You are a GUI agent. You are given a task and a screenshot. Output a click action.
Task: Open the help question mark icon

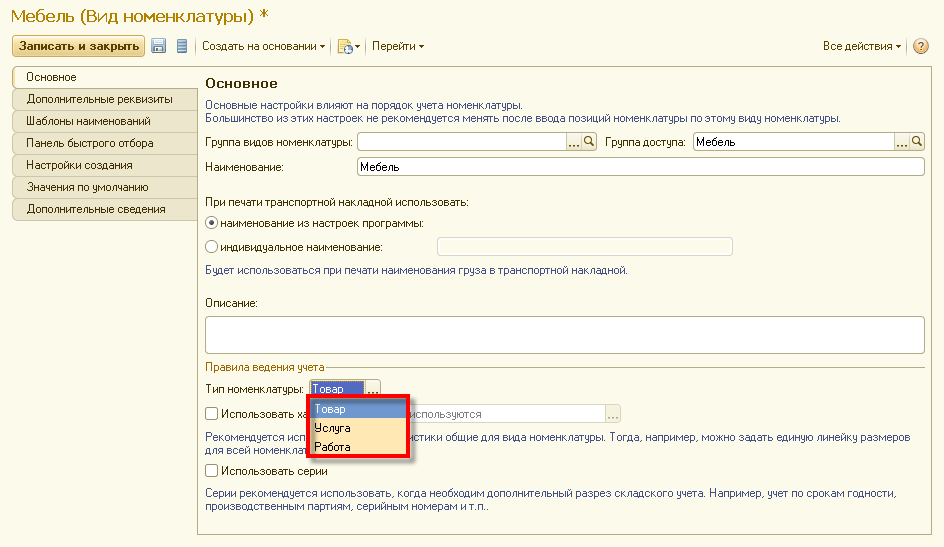pyautogui.click(x=921, y=46)
